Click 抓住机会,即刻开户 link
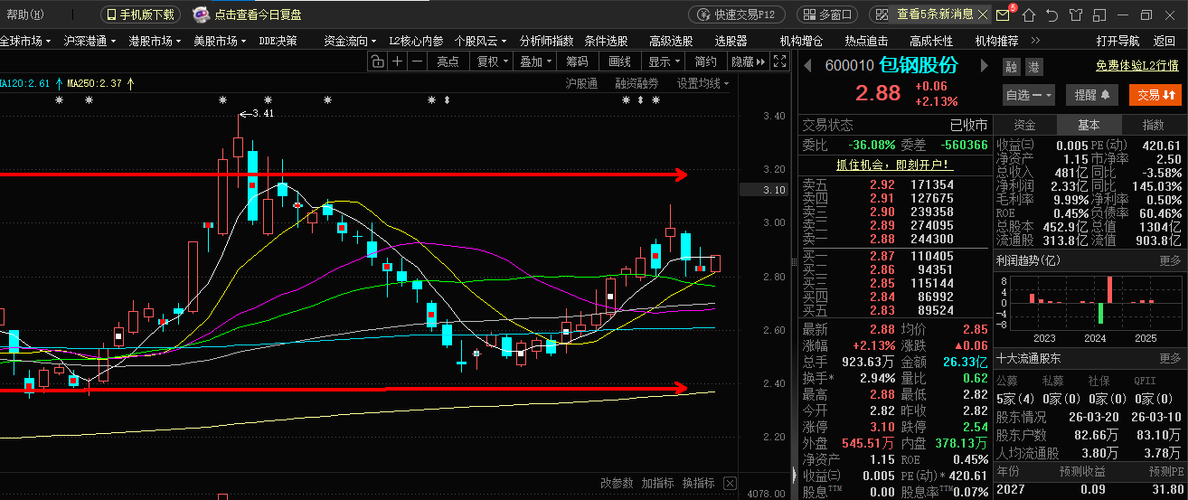1188x500 pixels. [x=895, y=164]
